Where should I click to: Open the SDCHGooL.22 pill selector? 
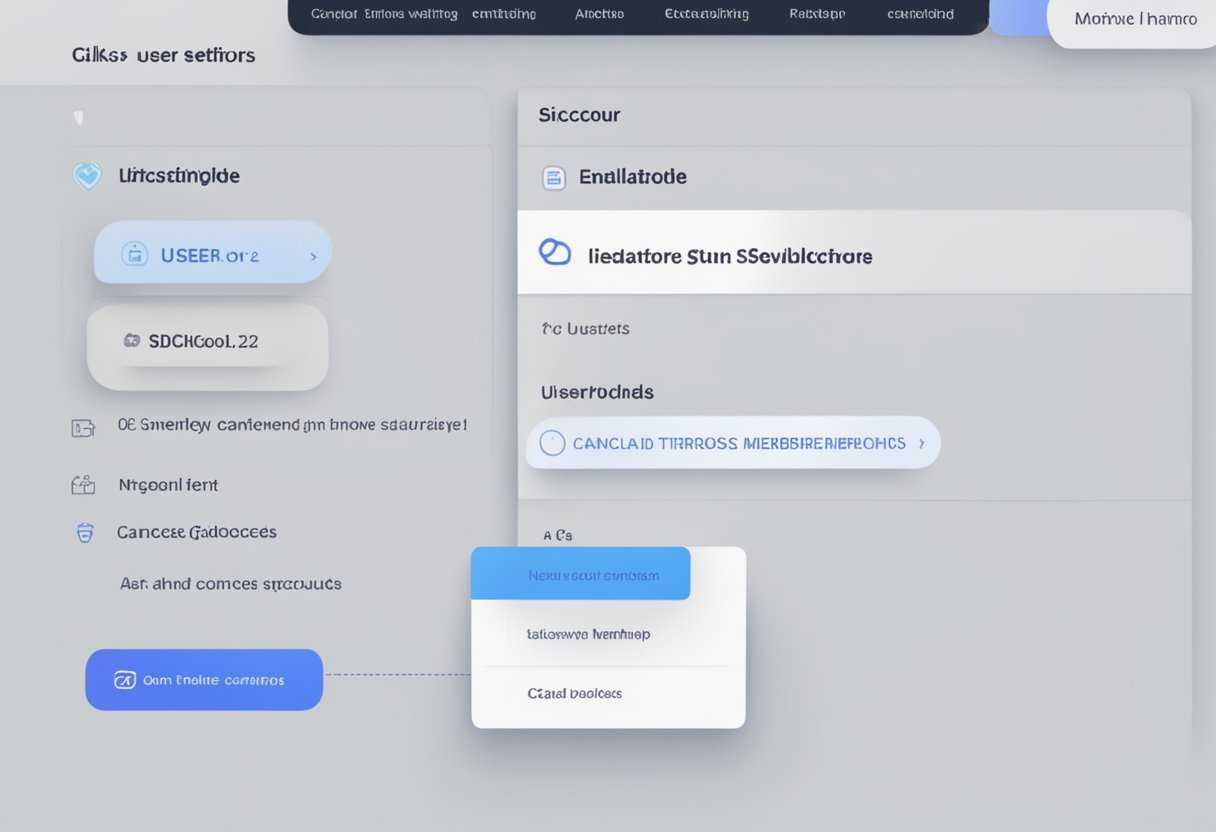point(208,342)
